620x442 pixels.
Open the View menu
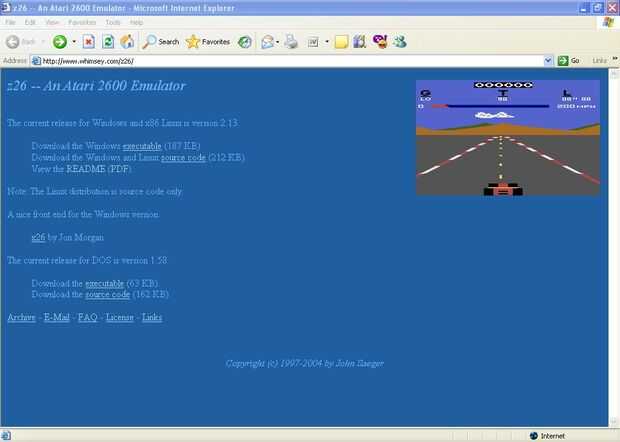pyautogui.click(x=52, y=22)
